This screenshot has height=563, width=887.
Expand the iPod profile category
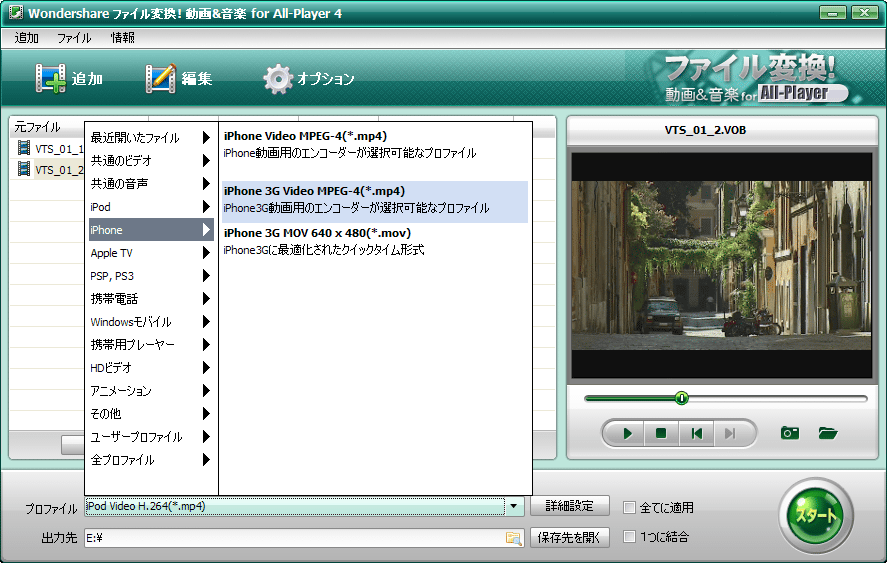pos(150,207)
